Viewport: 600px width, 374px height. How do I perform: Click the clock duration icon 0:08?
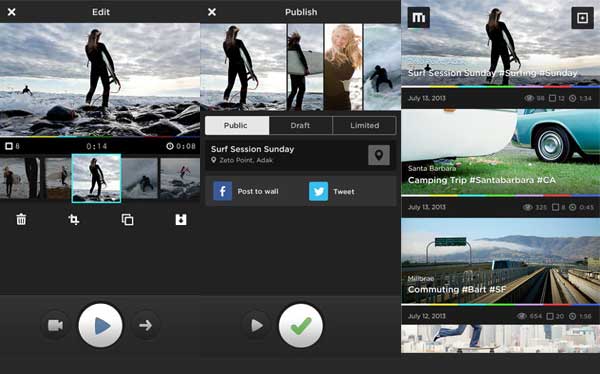170,146
